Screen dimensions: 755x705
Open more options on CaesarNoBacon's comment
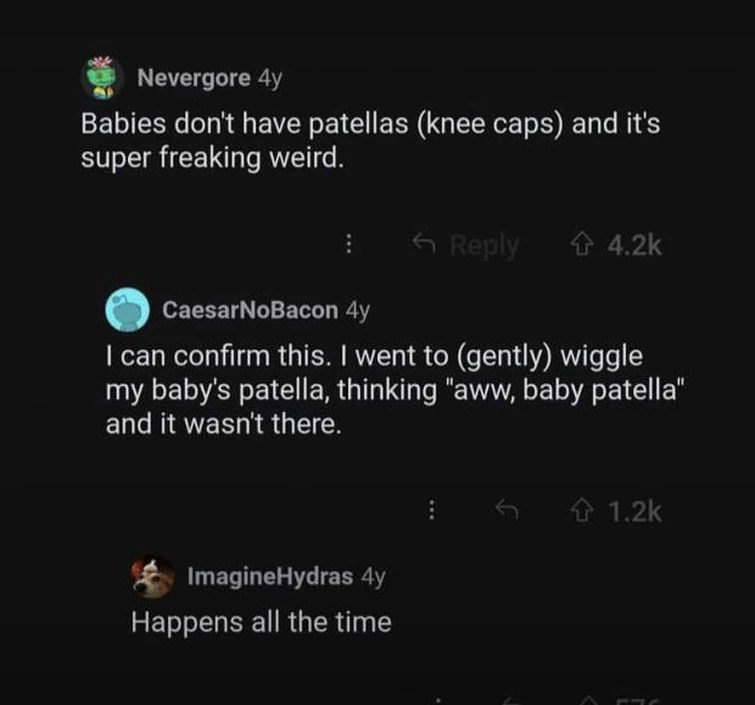(x=431, y=511)
